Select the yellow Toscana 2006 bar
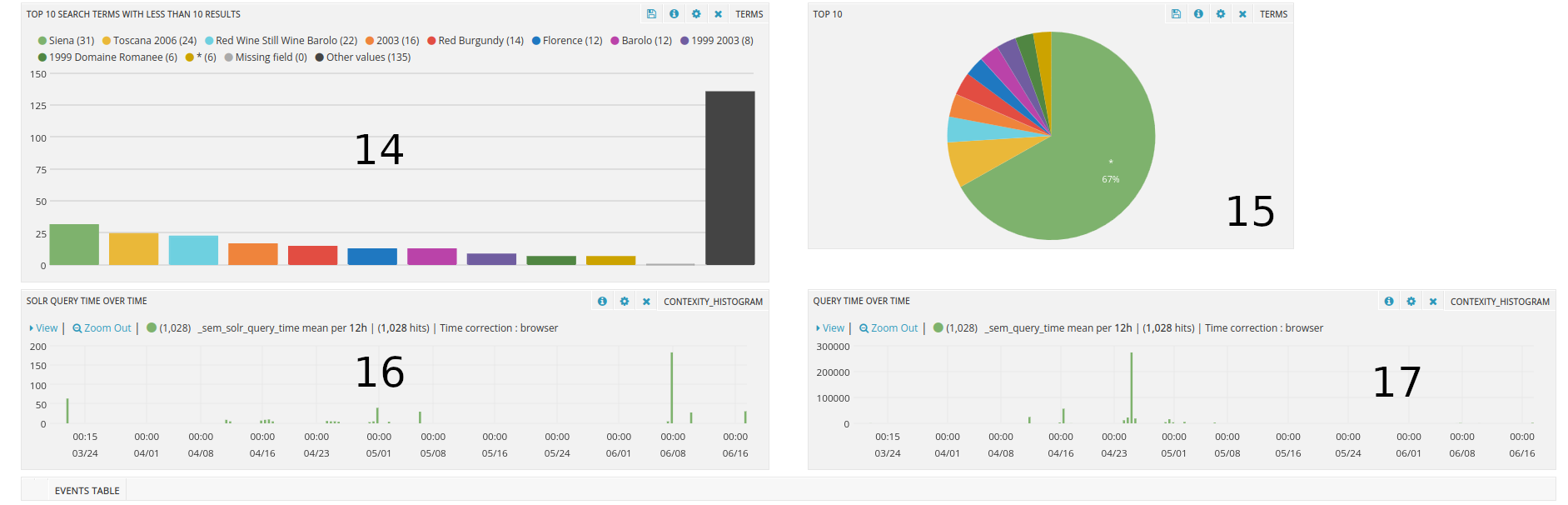 (133, 249)
